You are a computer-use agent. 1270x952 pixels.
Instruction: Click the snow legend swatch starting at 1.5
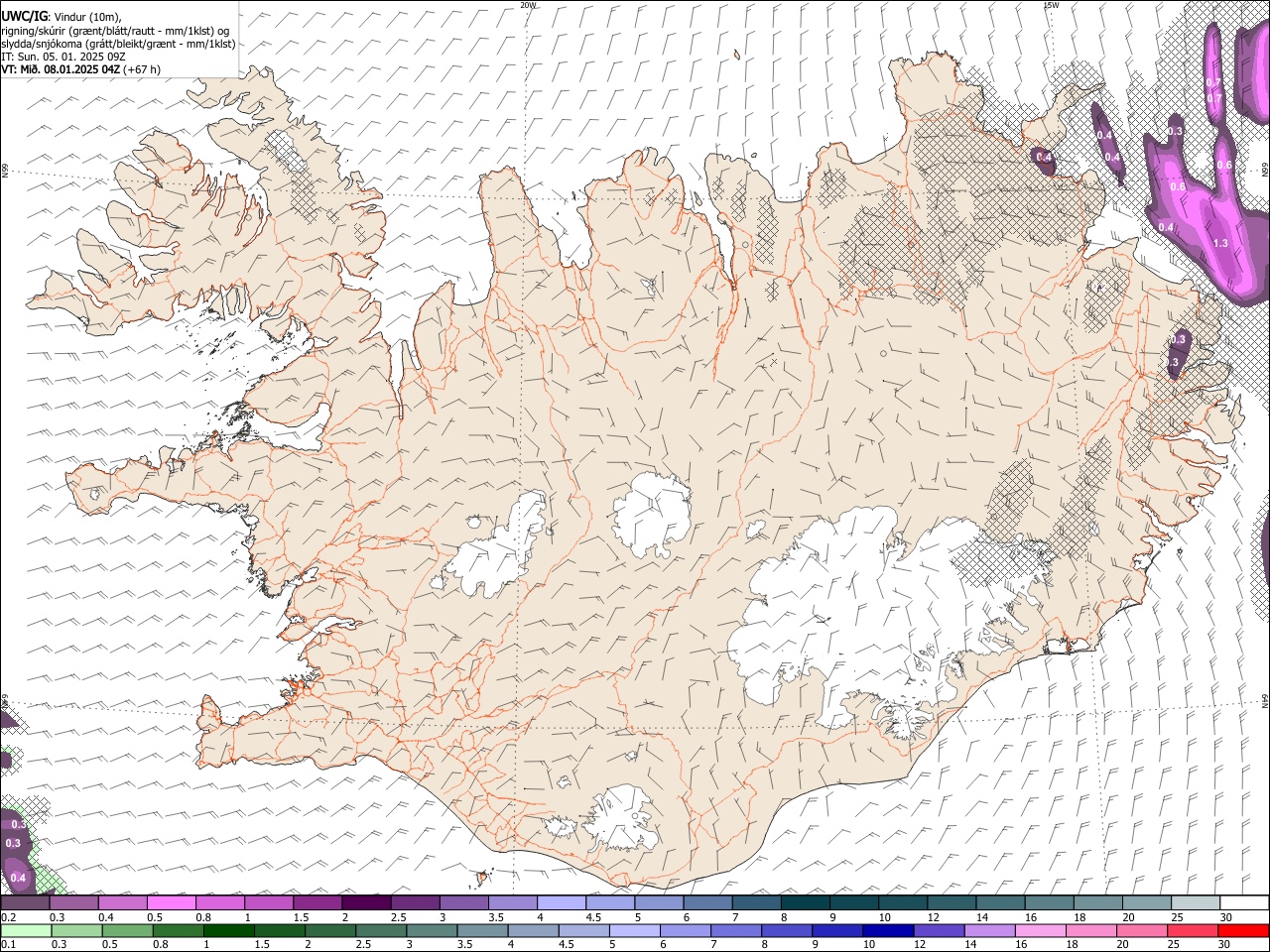317,902
